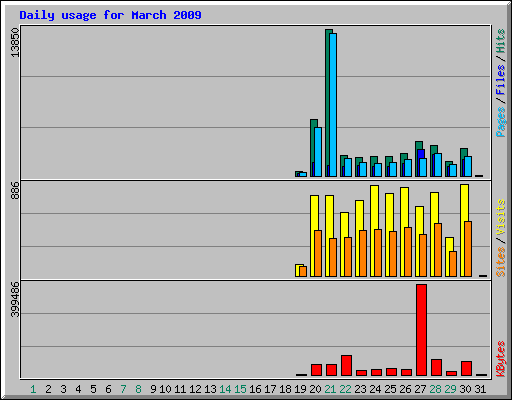Click the Sites legend label
Image resolution: width=512 pixels, height=400 pixels.
tap(501, 262)
